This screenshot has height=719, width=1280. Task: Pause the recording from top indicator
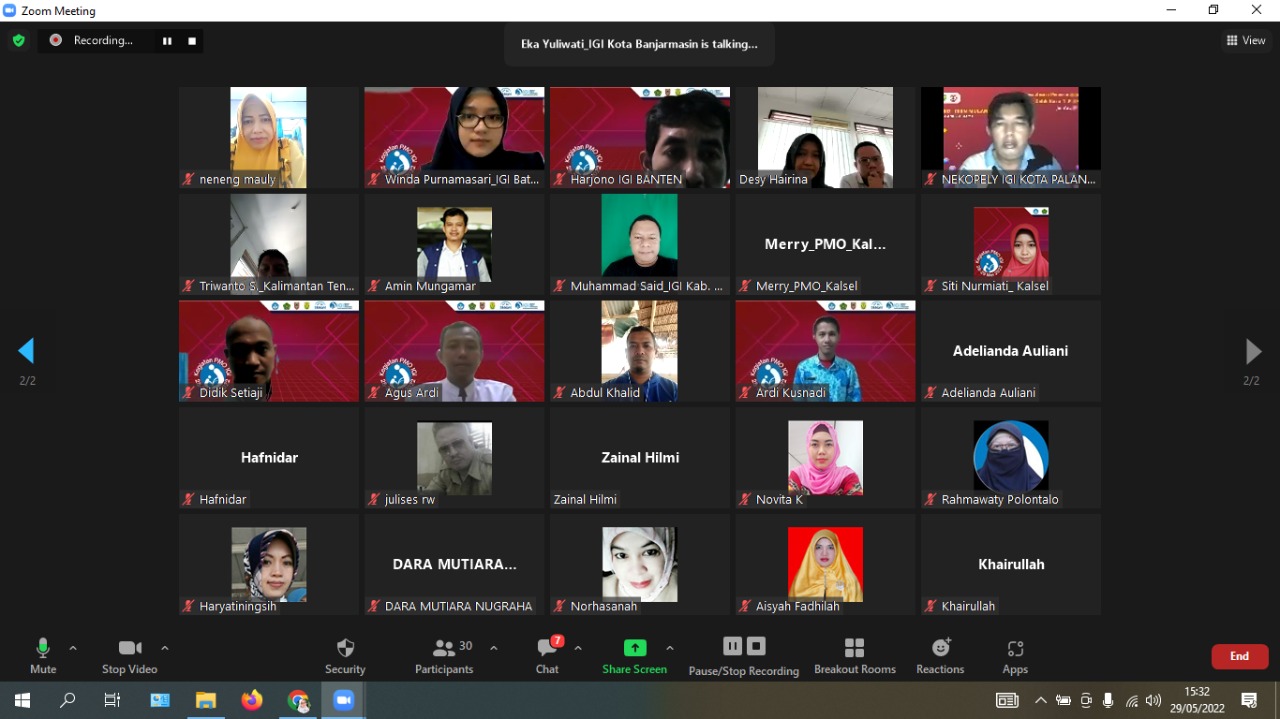(x=167, y=41)
